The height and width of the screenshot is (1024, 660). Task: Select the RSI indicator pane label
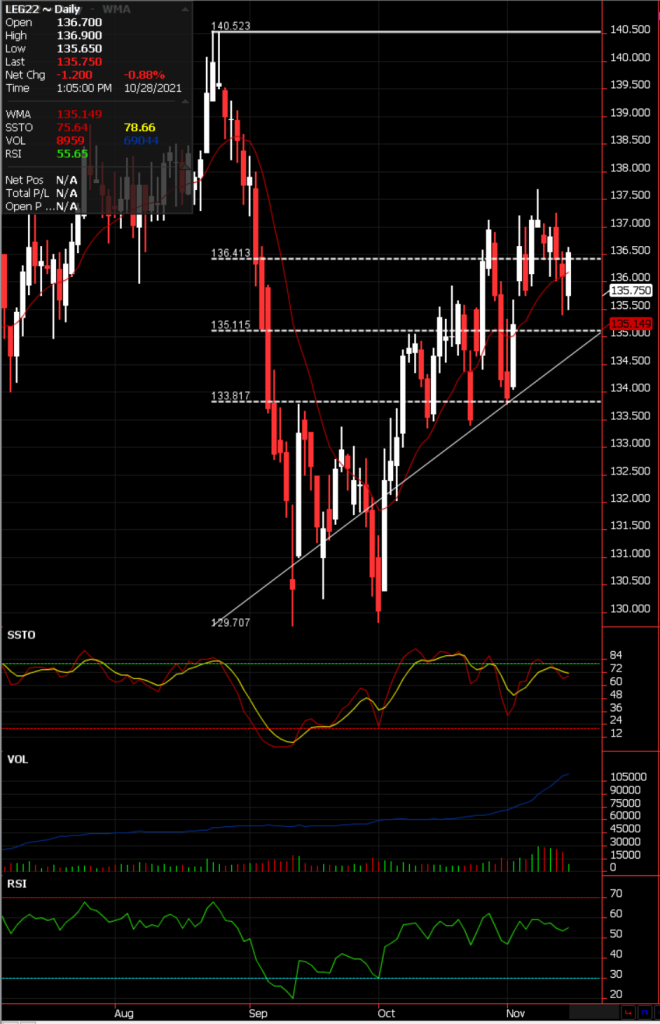click(x=16, y=884)
